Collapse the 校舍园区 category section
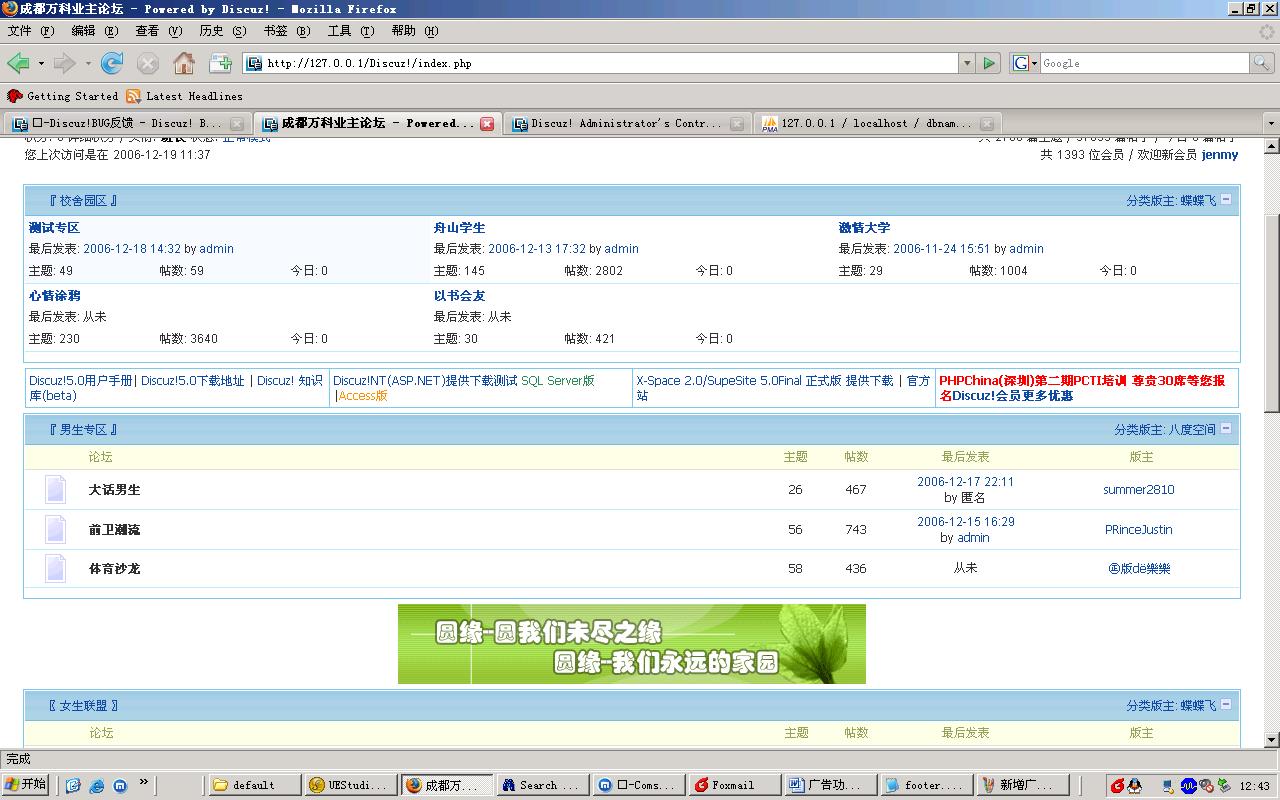Screen dimensions: 1280x800 (x=1226, y=199)
